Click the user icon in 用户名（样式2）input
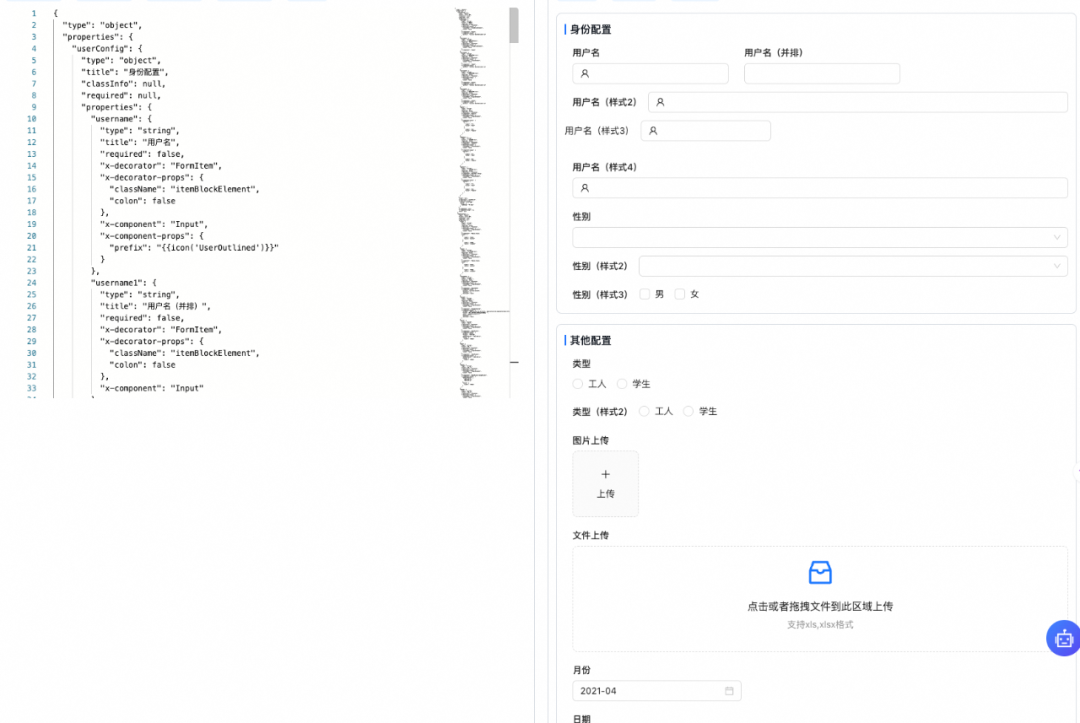 [x=660, y=102]
